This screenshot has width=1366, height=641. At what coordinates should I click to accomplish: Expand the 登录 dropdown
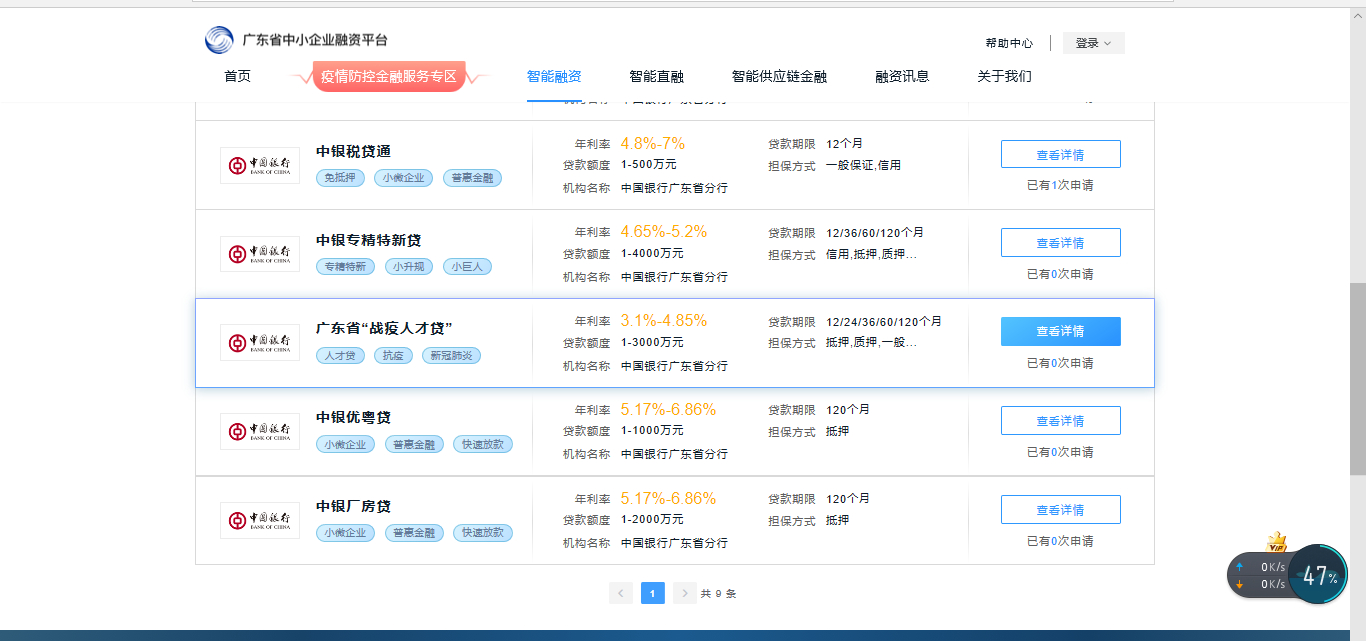point(1093,43)
